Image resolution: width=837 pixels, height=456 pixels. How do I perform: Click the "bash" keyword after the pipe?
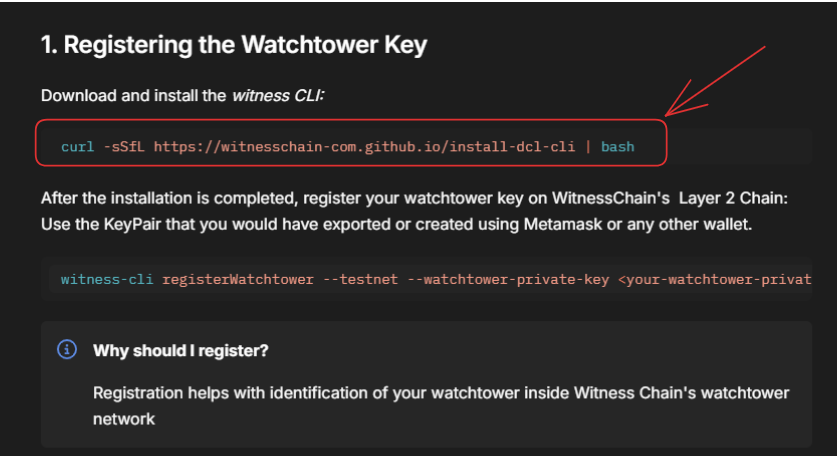point(618,146)
